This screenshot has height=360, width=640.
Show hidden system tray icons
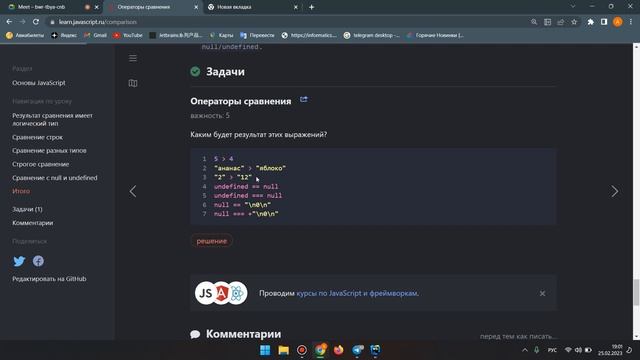pos(524,350)
